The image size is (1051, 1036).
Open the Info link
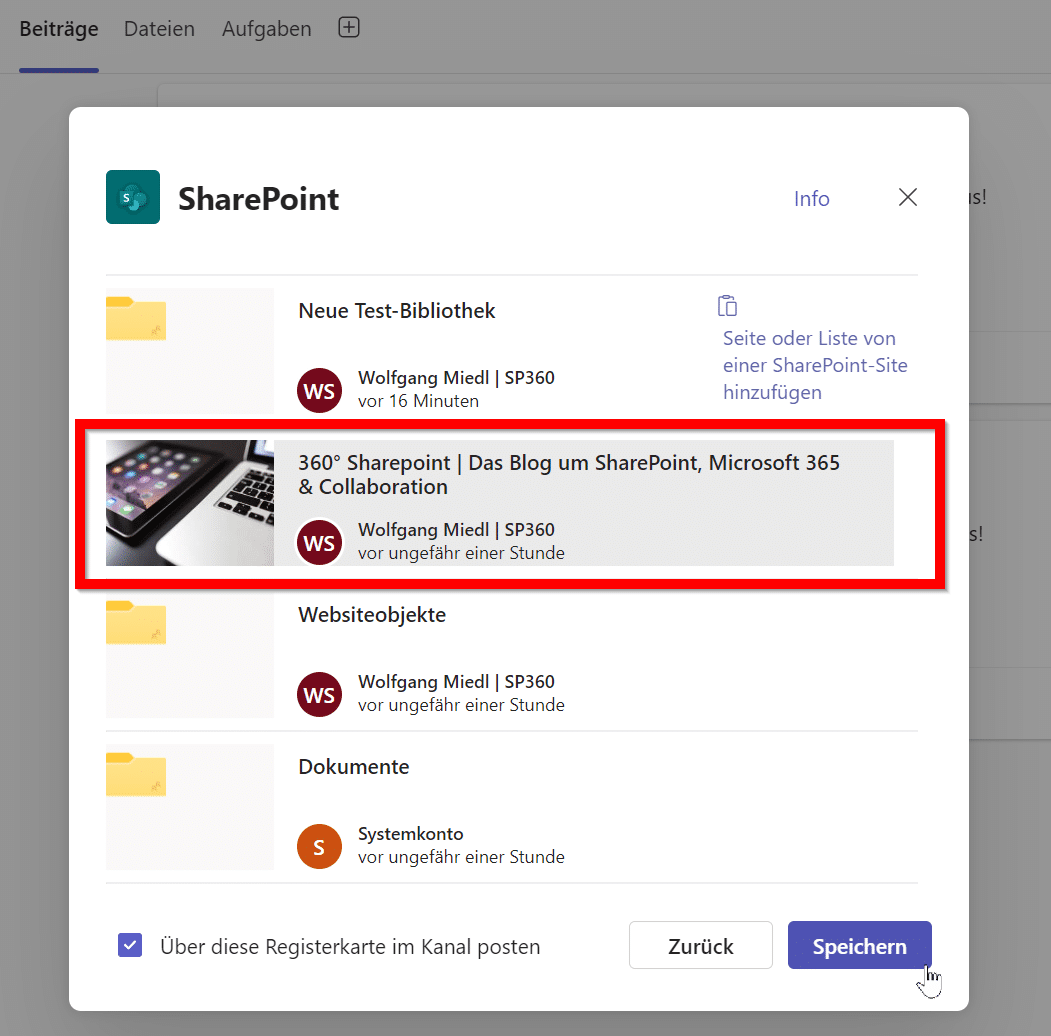point(811,198)
